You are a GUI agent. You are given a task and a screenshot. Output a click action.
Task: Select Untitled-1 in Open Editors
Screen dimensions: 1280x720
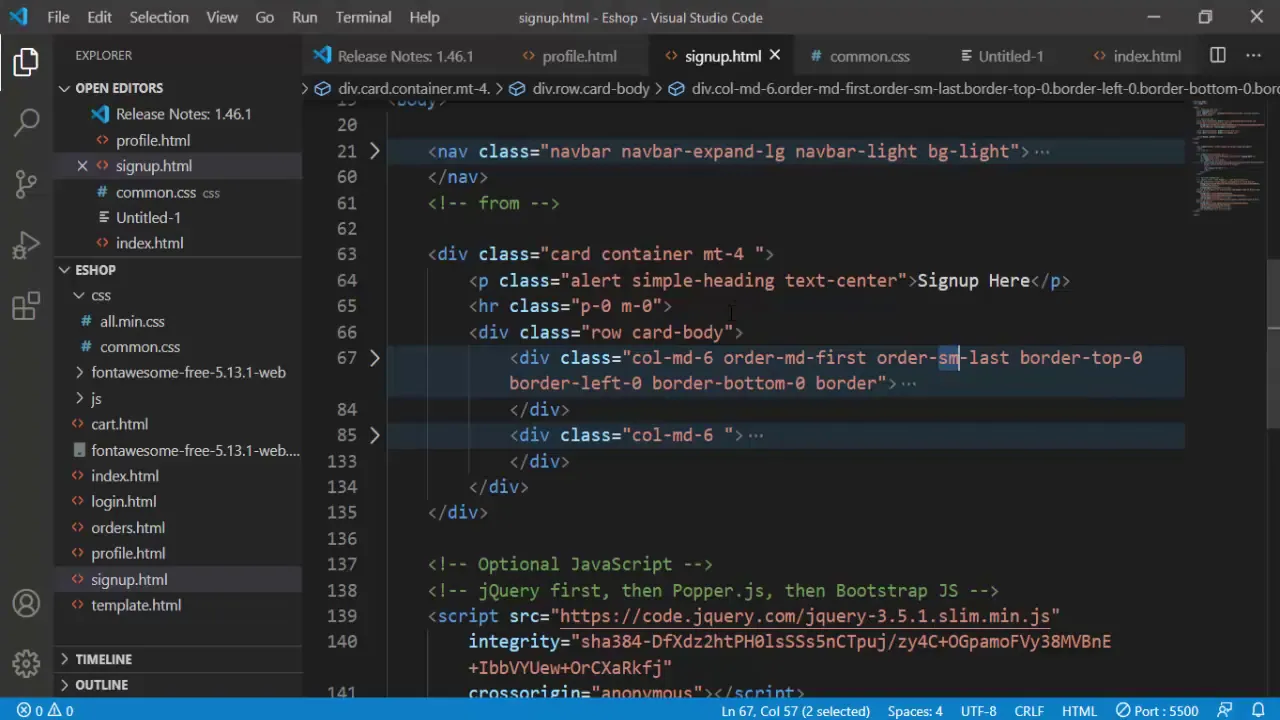[148, 218]
